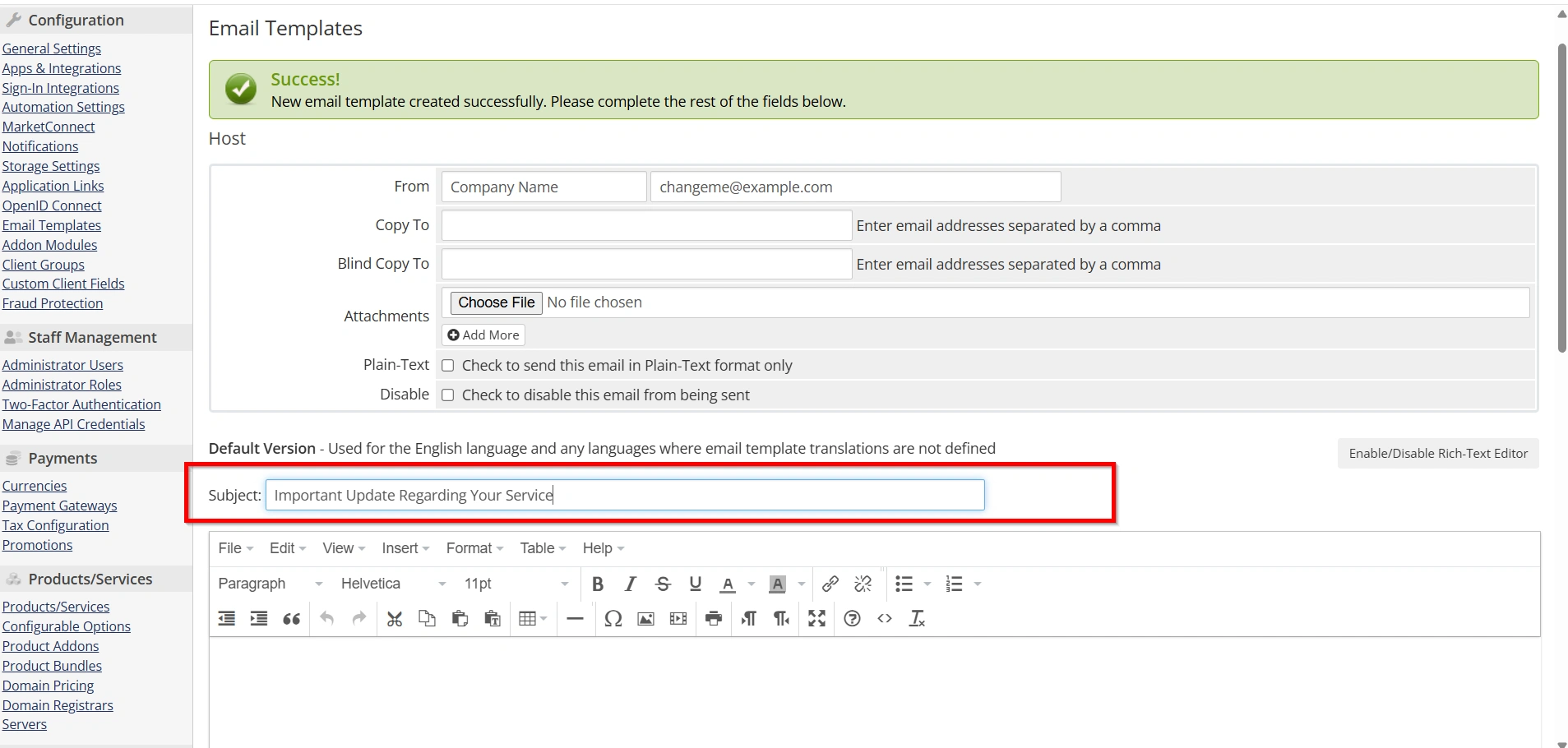
Task: Open the Paragraph block format dropdown
Action: point(270,584)
